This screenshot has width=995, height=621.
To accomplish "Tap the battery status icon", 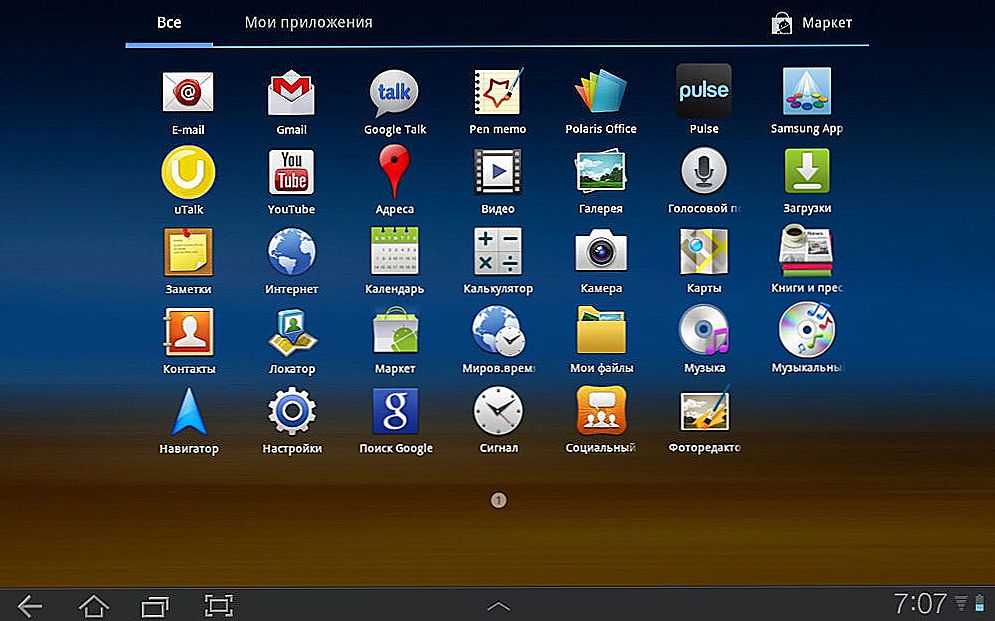I will click(x=979, y=603).
